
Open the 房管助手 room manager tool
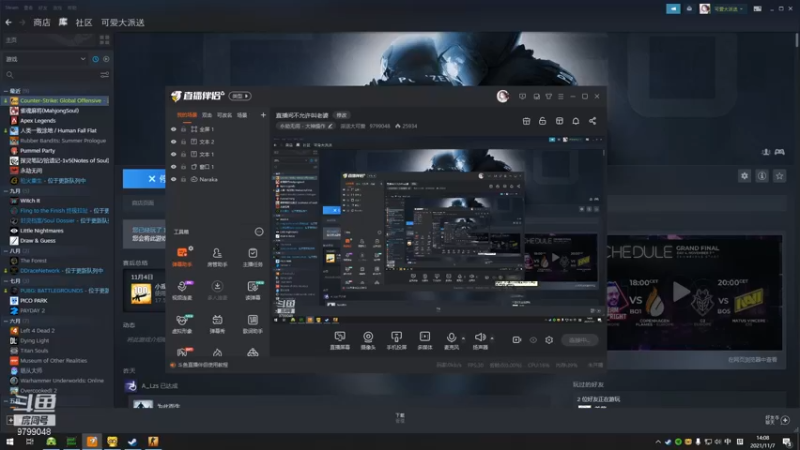[217, 257]
